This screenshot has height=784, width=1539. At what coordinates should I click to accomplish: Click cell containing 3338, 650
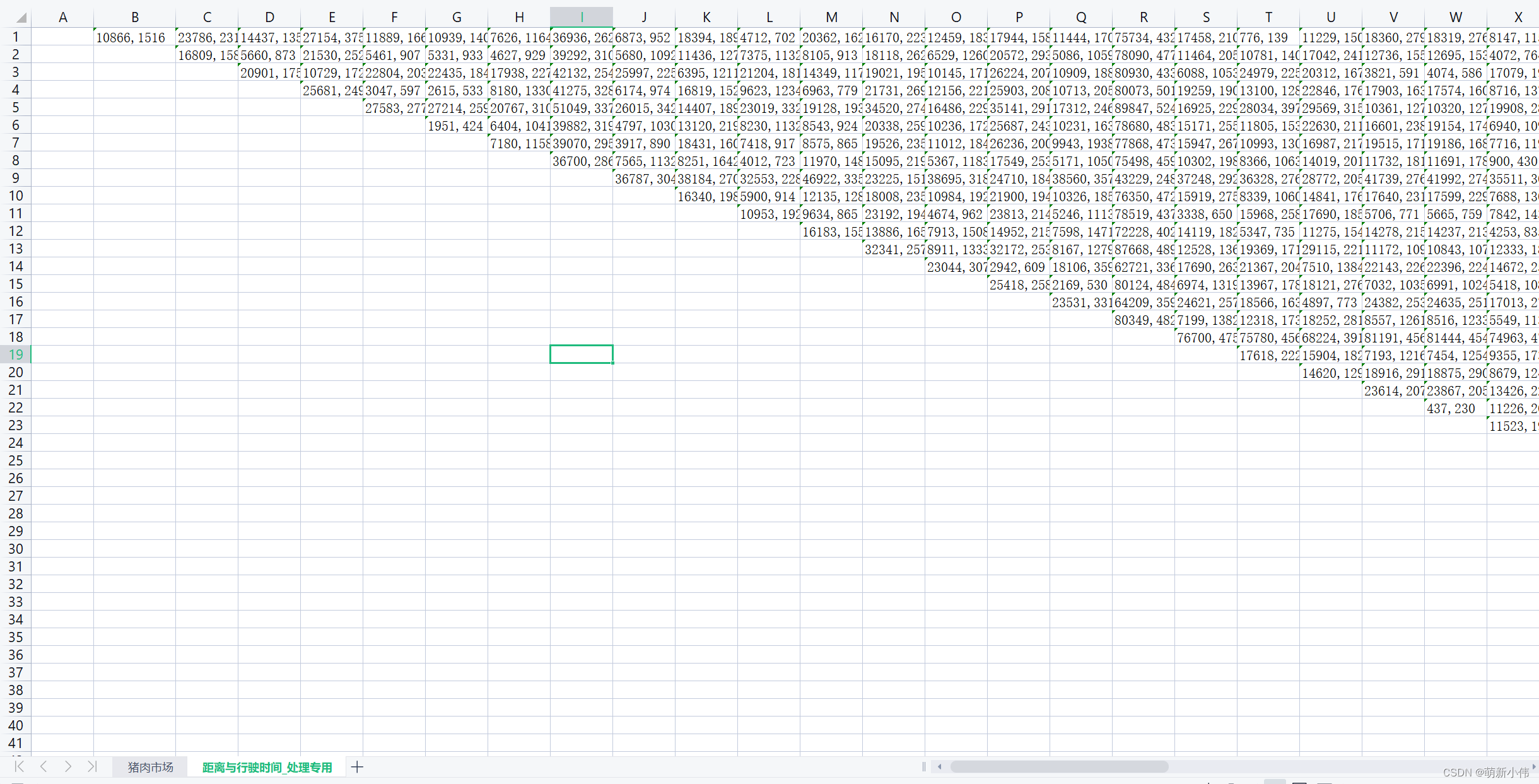click(1206, 214)
